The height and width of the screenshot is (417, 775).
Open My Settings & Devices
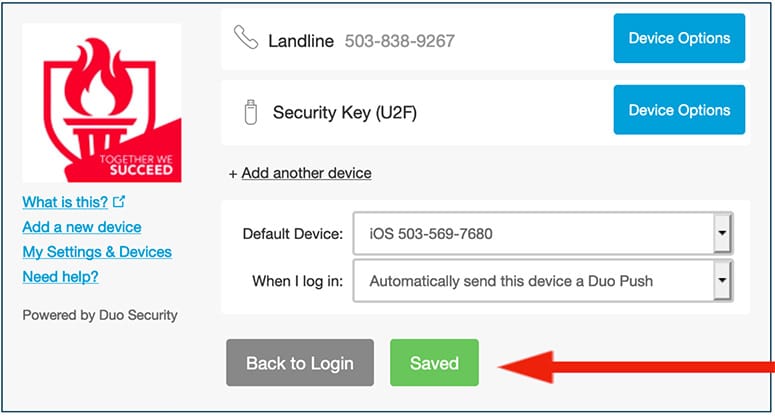97,252
